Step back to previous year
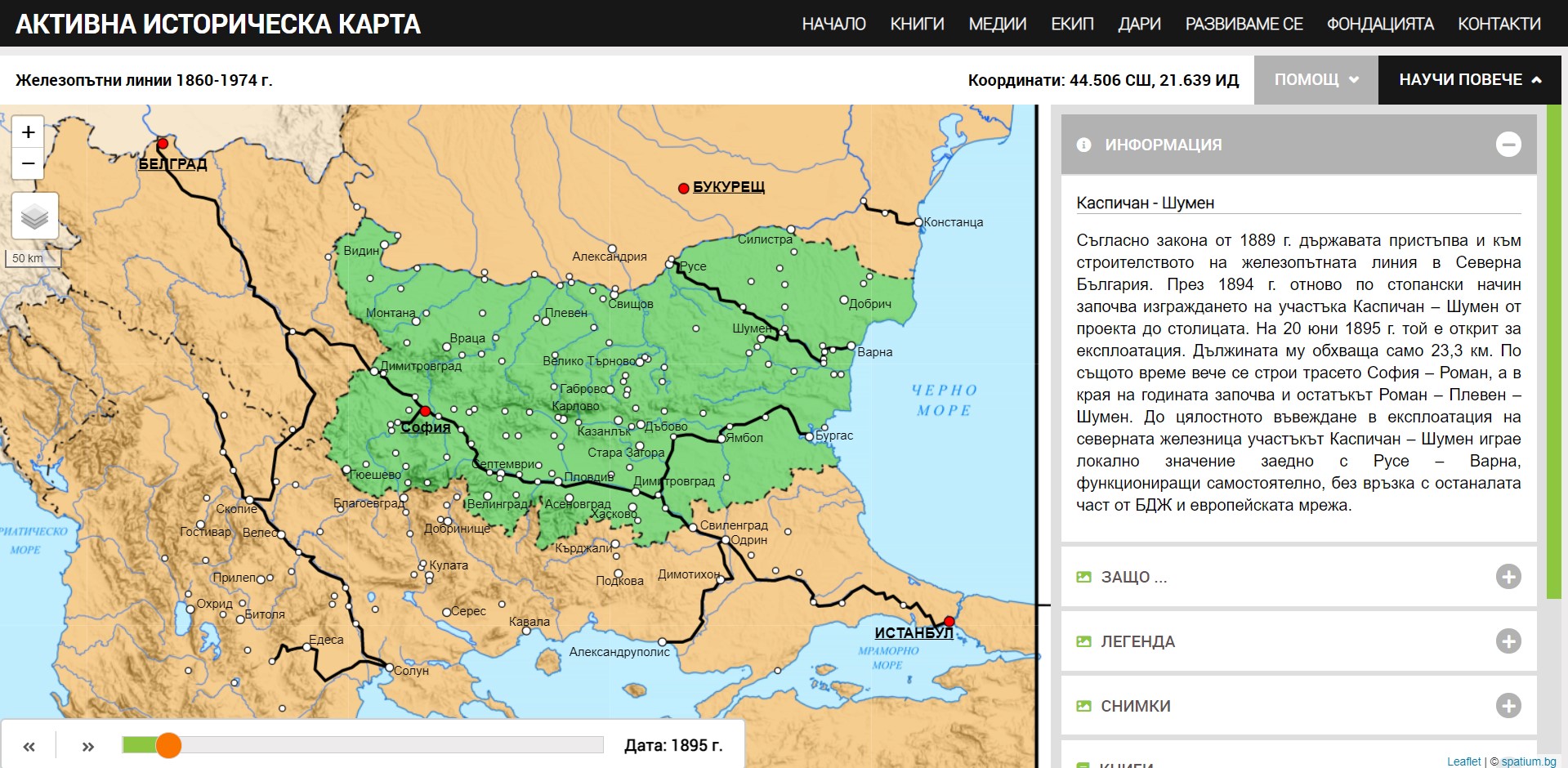Viewport: 1568px width, 768px height. (29, 746)
